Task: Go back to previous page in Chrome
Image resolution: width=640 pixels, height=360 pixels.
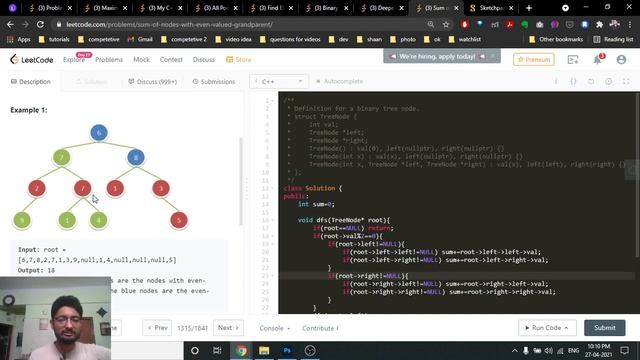Action: pyautogui.click(x=10, y=24)
